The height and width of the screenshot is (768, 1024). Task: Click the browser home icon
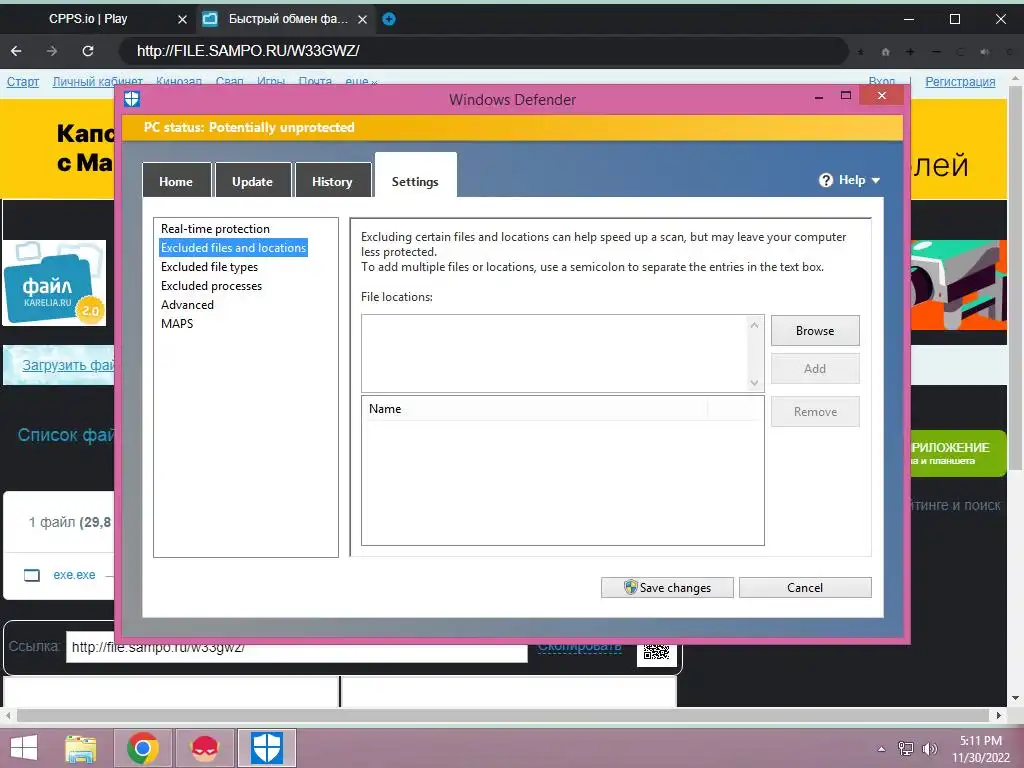click(886, 52)
